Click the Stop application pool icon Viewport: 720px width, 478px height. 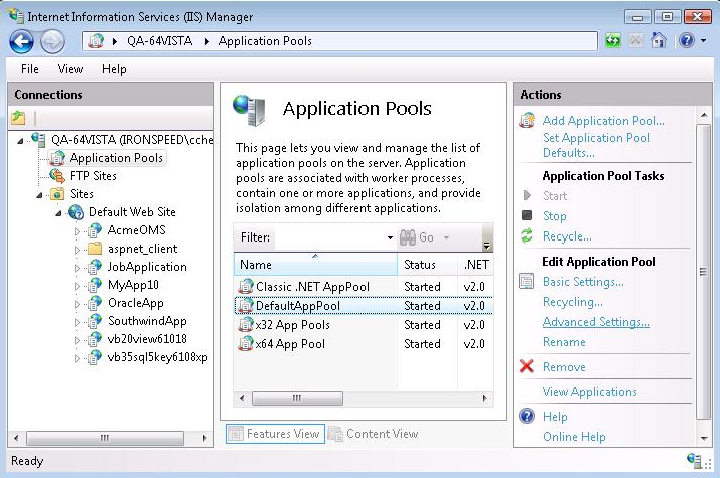527,215
